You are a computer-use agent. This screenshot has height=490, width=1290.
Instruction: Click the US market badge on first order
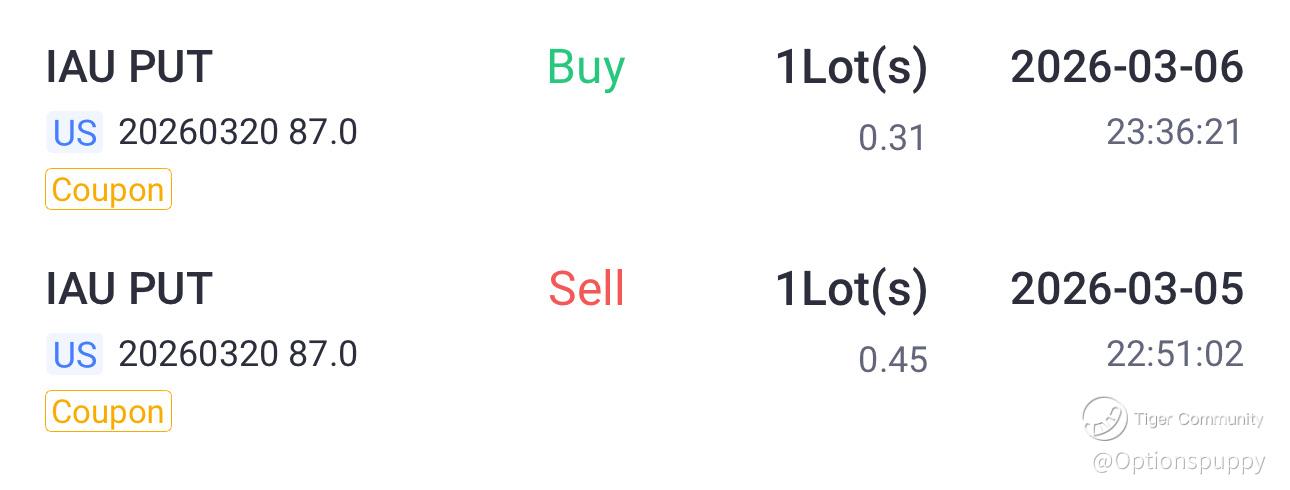coord(75,133)
